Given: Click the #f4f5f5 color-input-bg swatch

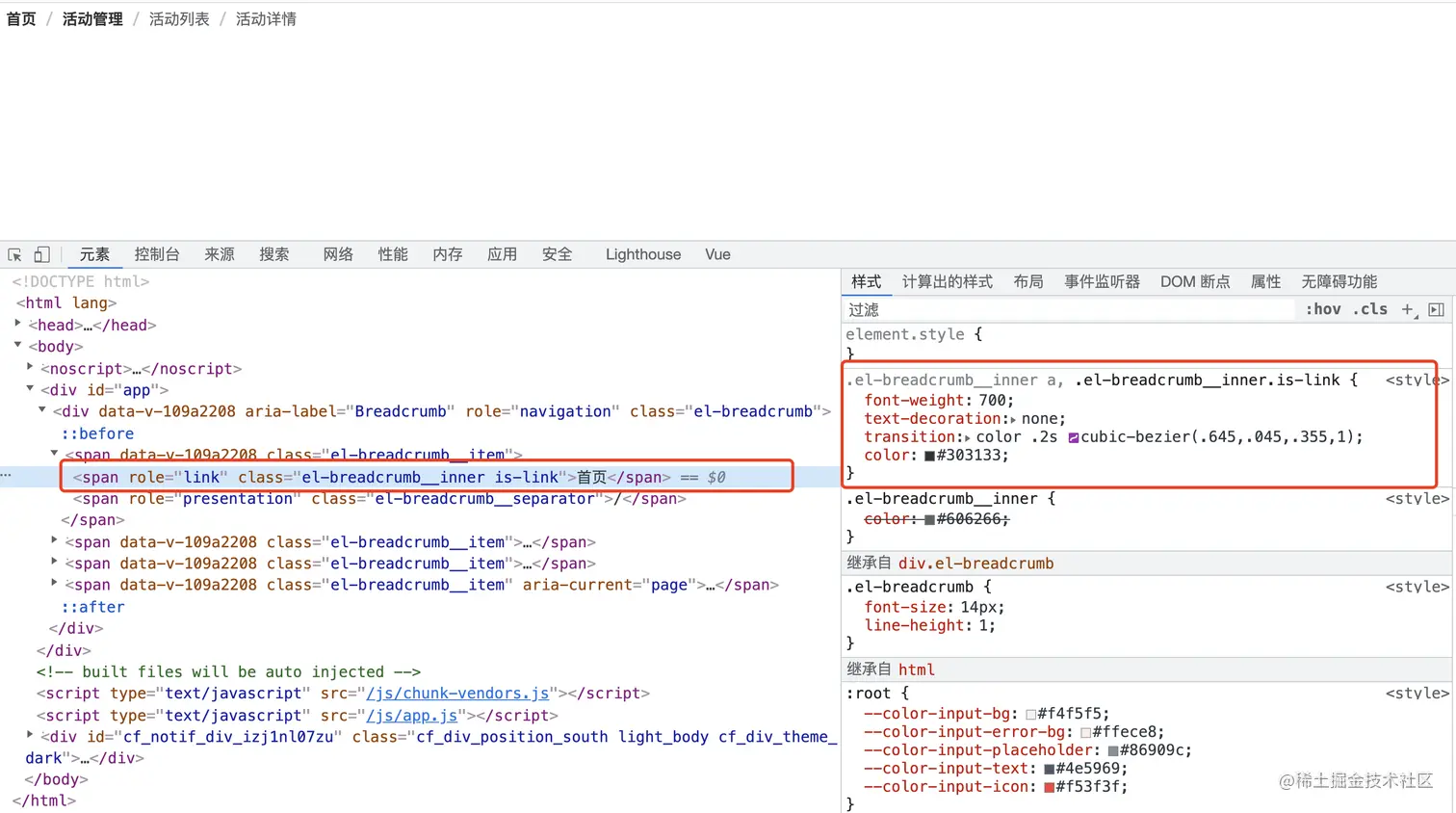Looking at the screenshot, I should coord(1031,714).
